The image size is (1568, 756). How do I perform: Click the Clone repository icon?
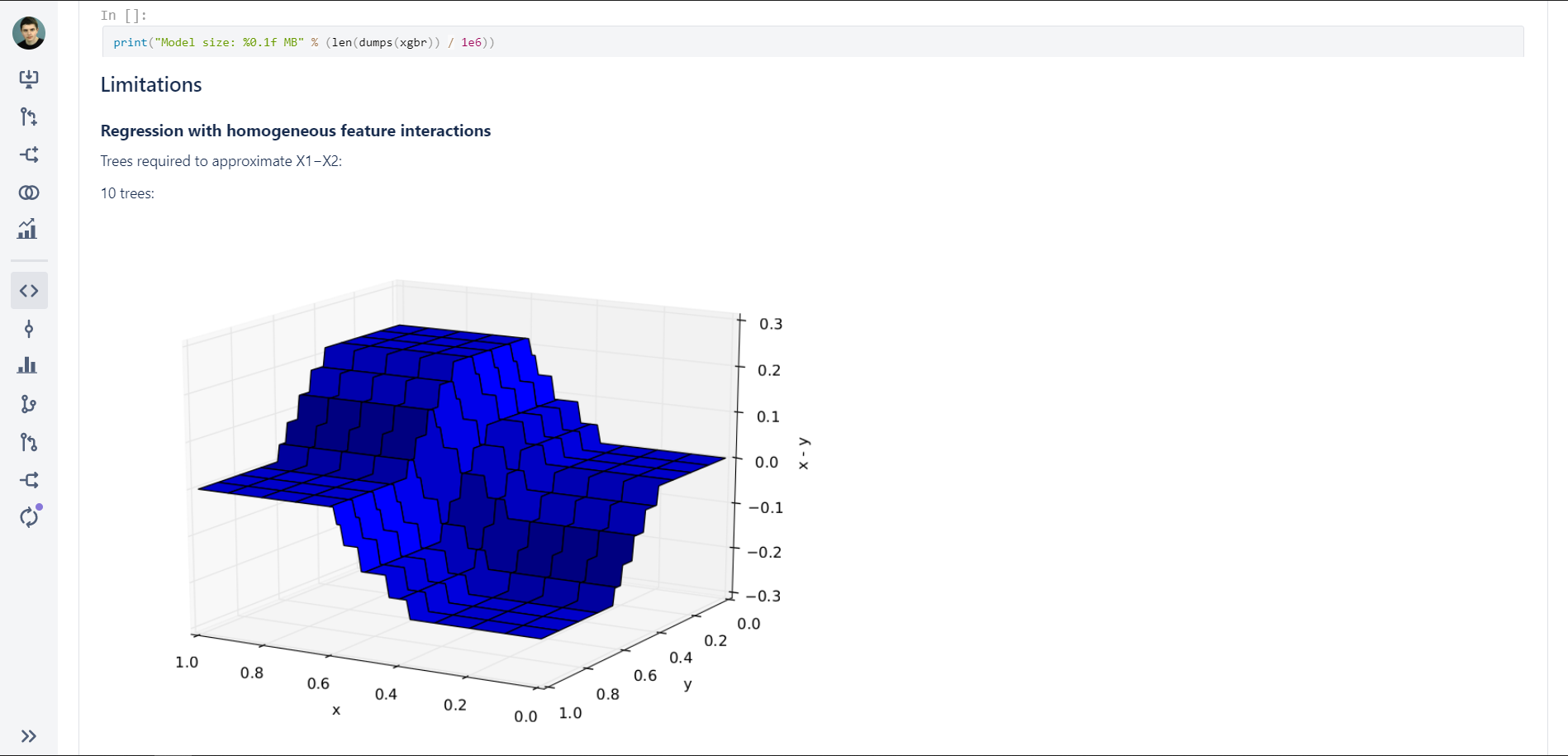[29, 79]
